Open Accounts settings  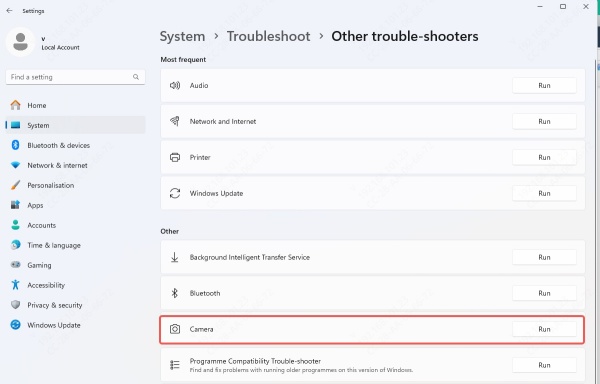75,225
